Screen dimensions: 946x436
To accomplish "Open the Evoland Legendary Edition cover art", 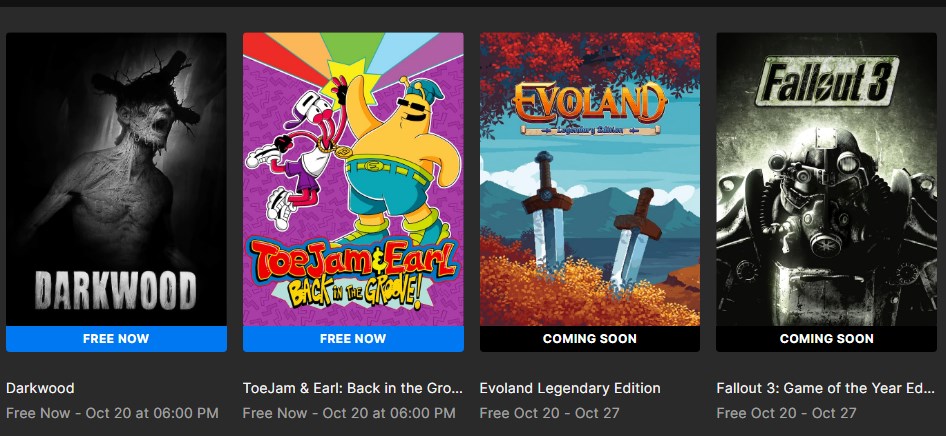I will (589, 179).
